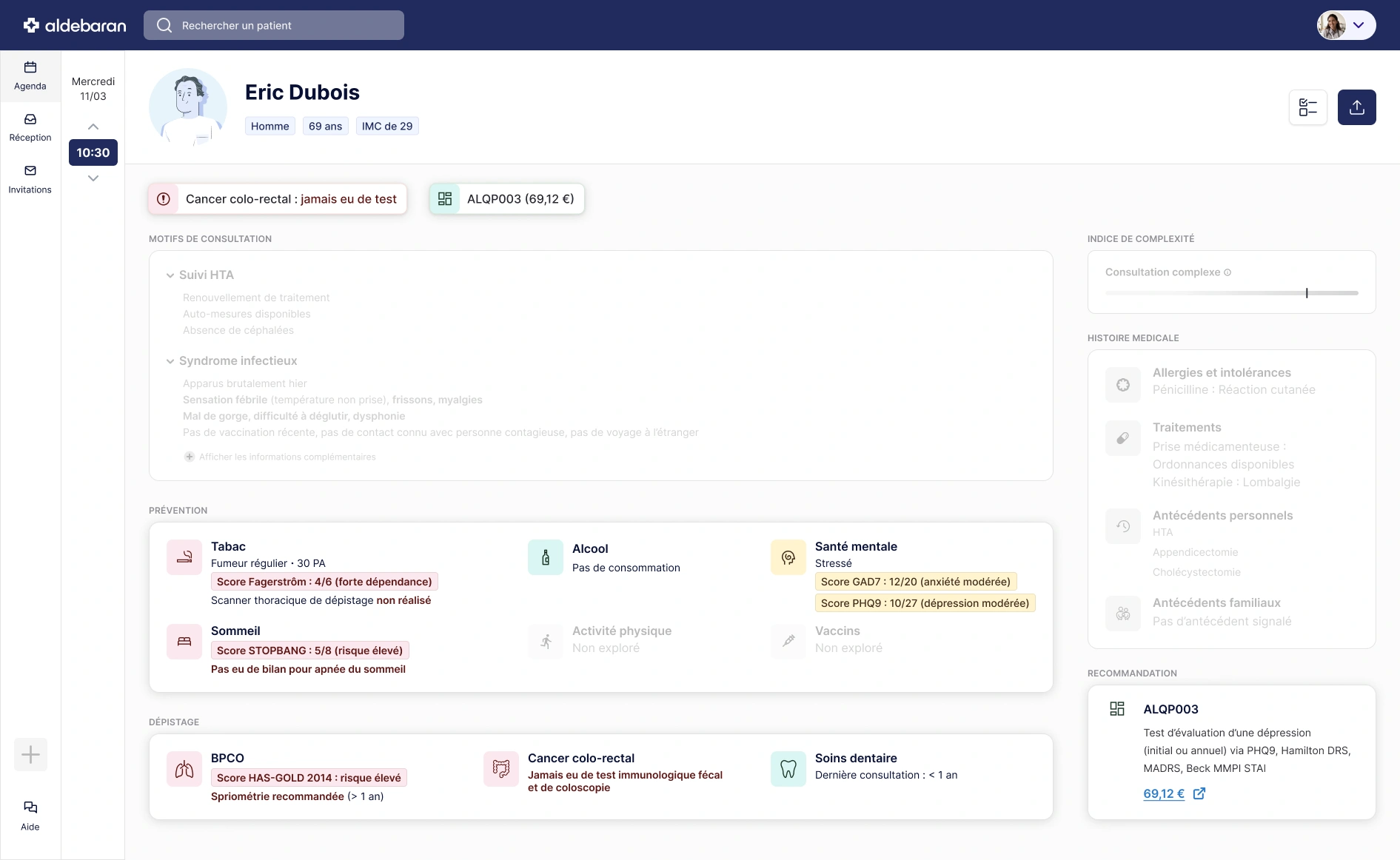Click the plus add button in sidebar
Image resolution: width=1400 pixels, height=860 pixels.
point(30,755)
